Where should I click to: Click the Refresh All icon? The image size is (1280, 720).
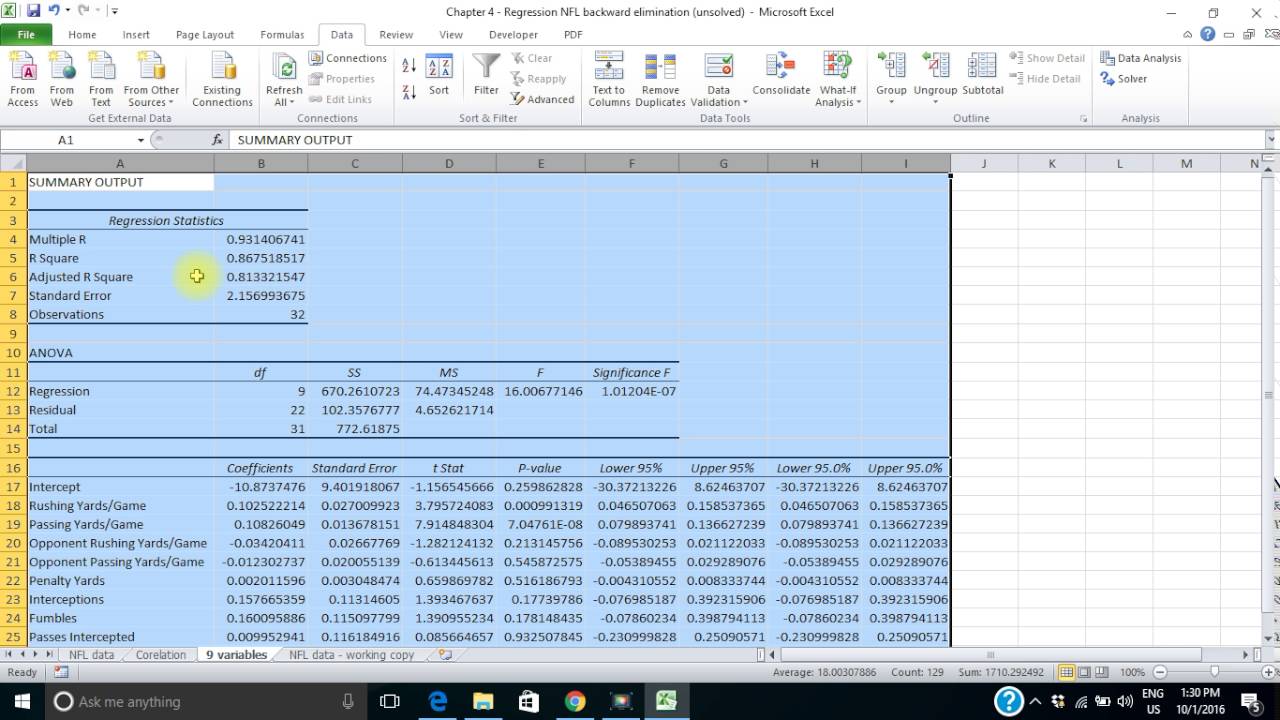[284, 69]
